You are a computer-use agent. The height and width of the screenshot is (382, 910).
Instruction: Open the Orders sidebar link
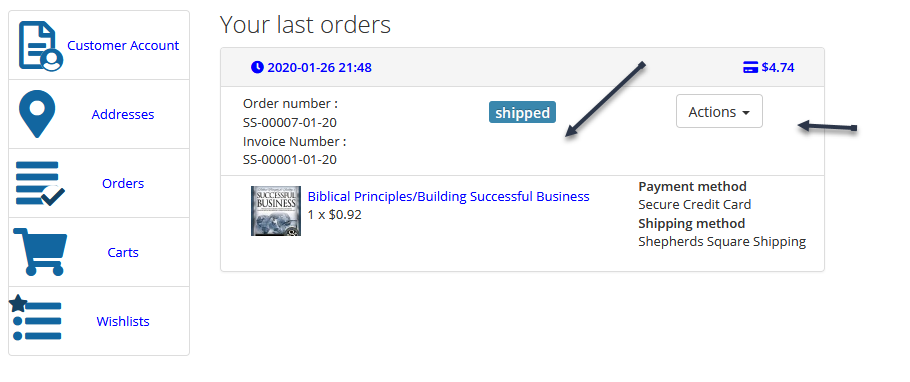123,183
